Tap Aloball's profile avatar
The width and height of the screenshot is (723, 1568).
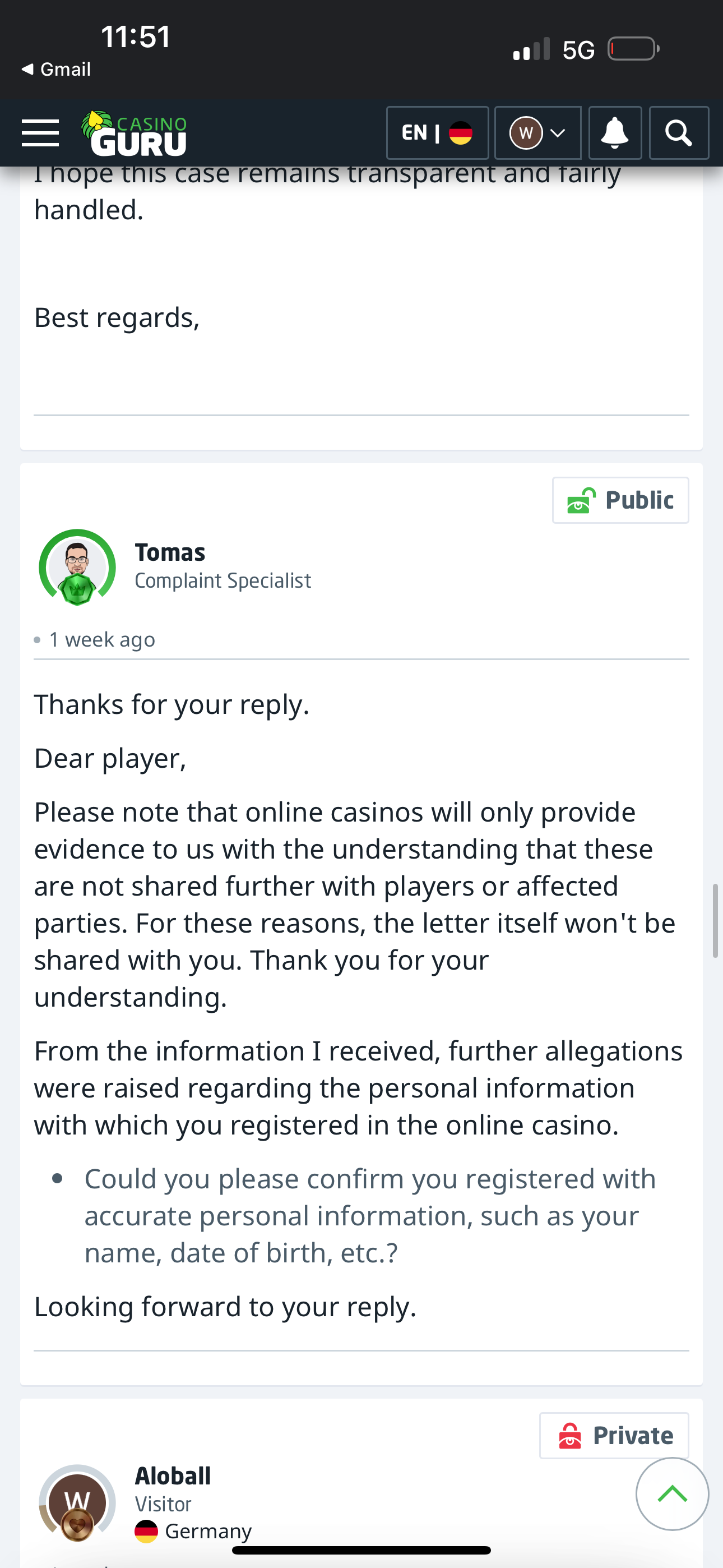pyautogui.click(x=77, y=1501)
